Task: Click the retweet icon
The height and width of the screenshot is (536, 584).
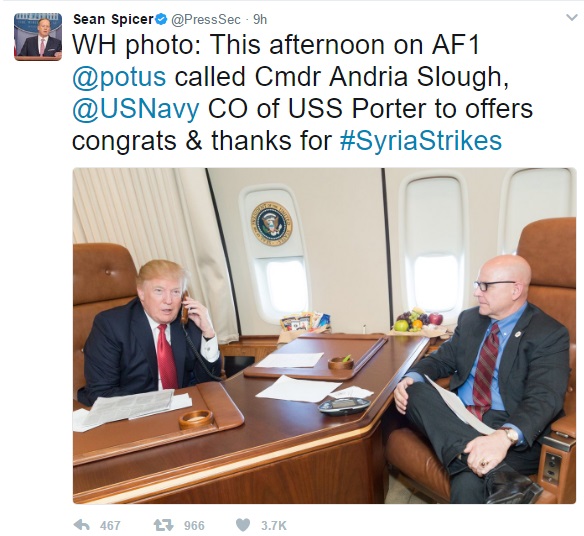Action: (x=164, y=525)
